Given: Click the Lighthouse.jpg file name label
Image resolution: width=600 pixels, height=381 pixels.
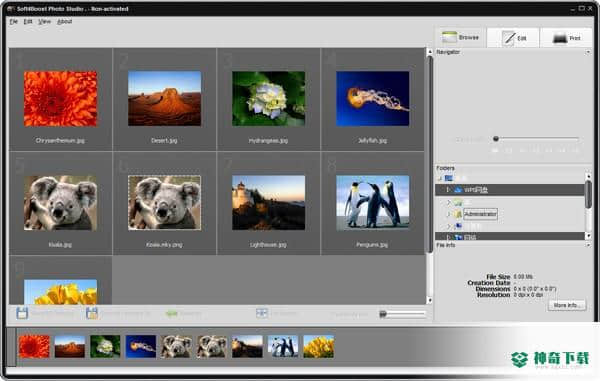Looking at the screenshot, I should pos(268,244).
